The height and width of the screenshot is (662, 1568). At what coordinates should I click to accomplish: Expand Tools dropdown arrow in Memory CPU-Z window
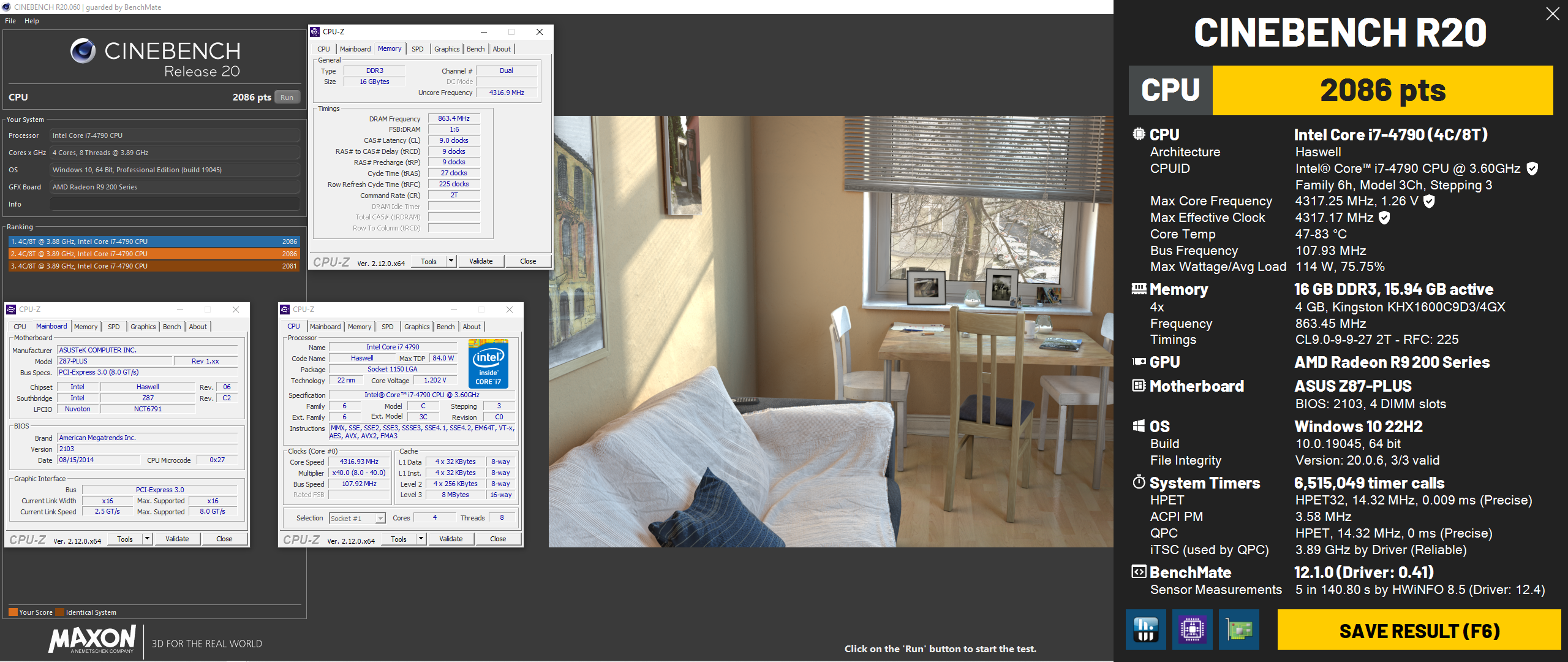click(451, 261)
